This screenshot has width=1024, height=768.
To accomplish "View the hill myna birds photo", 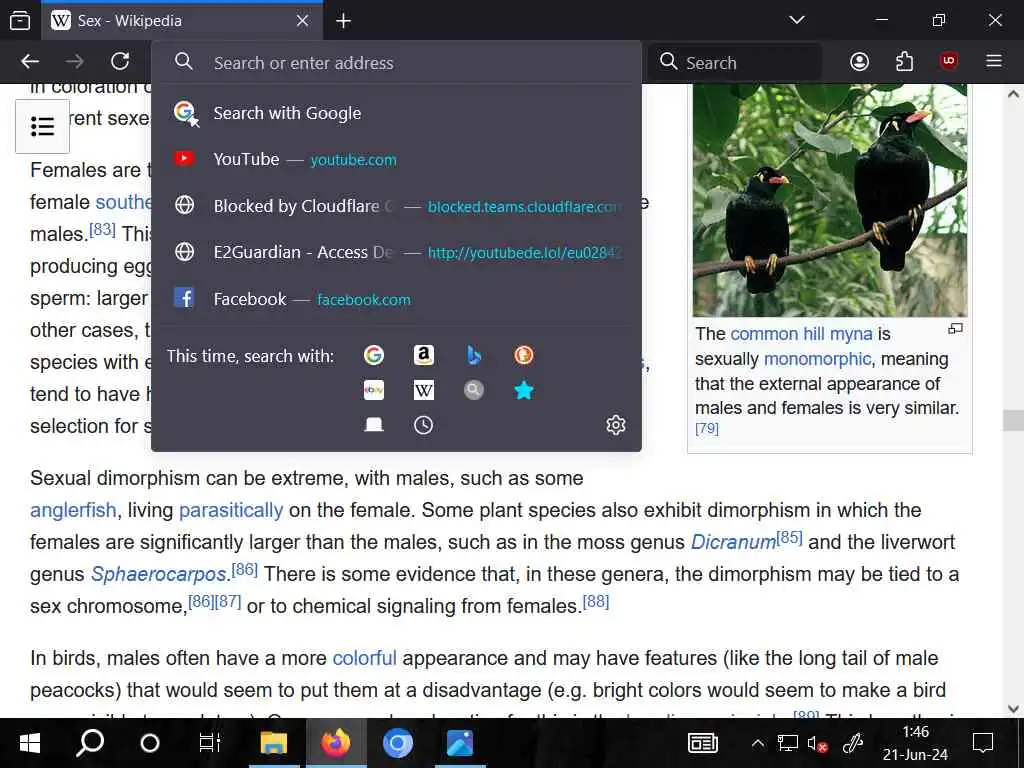I will click(830, 200).
